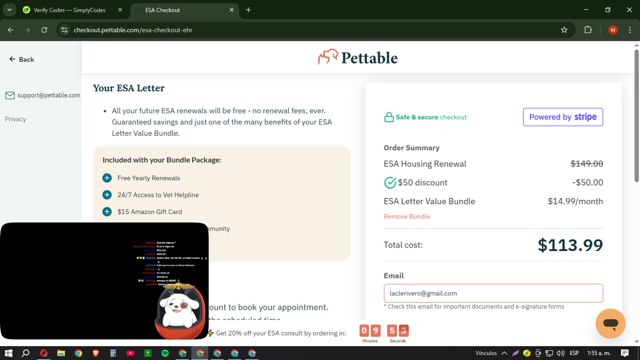Go back using the Back arrow link
The height and width of the screenshot is (360, 640).
[x=22, y=59]
